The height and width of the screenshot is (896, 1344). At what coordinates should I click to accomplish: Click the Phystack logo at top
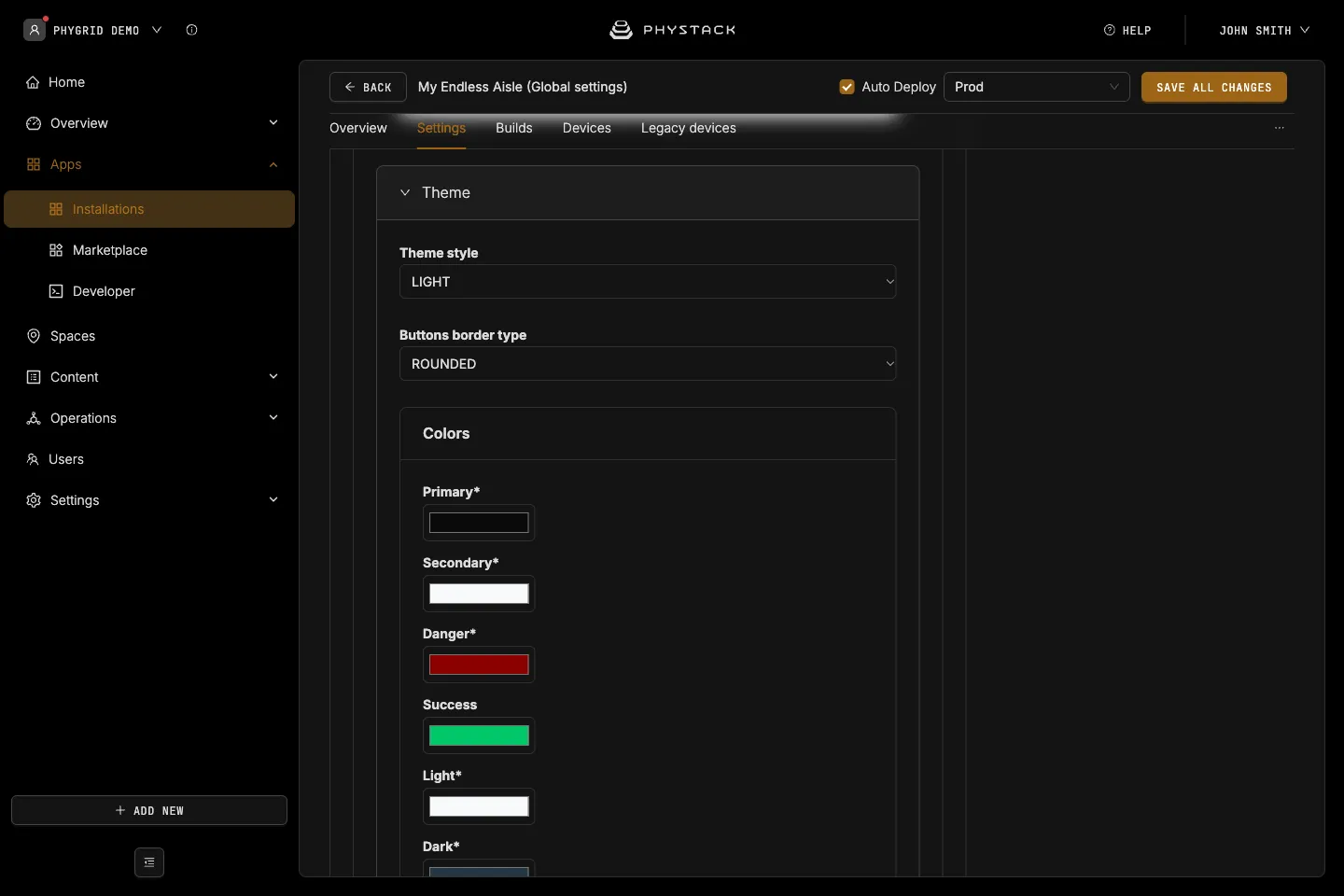coord(672,30)
